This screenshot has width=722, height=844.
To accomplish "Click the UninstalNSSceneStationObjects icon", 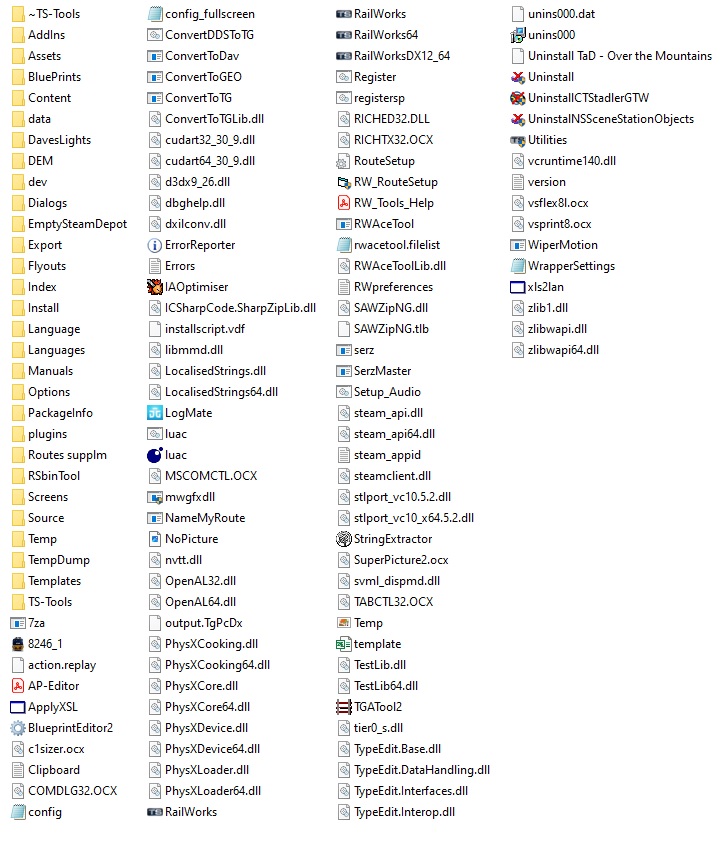I will pos(517,119).
